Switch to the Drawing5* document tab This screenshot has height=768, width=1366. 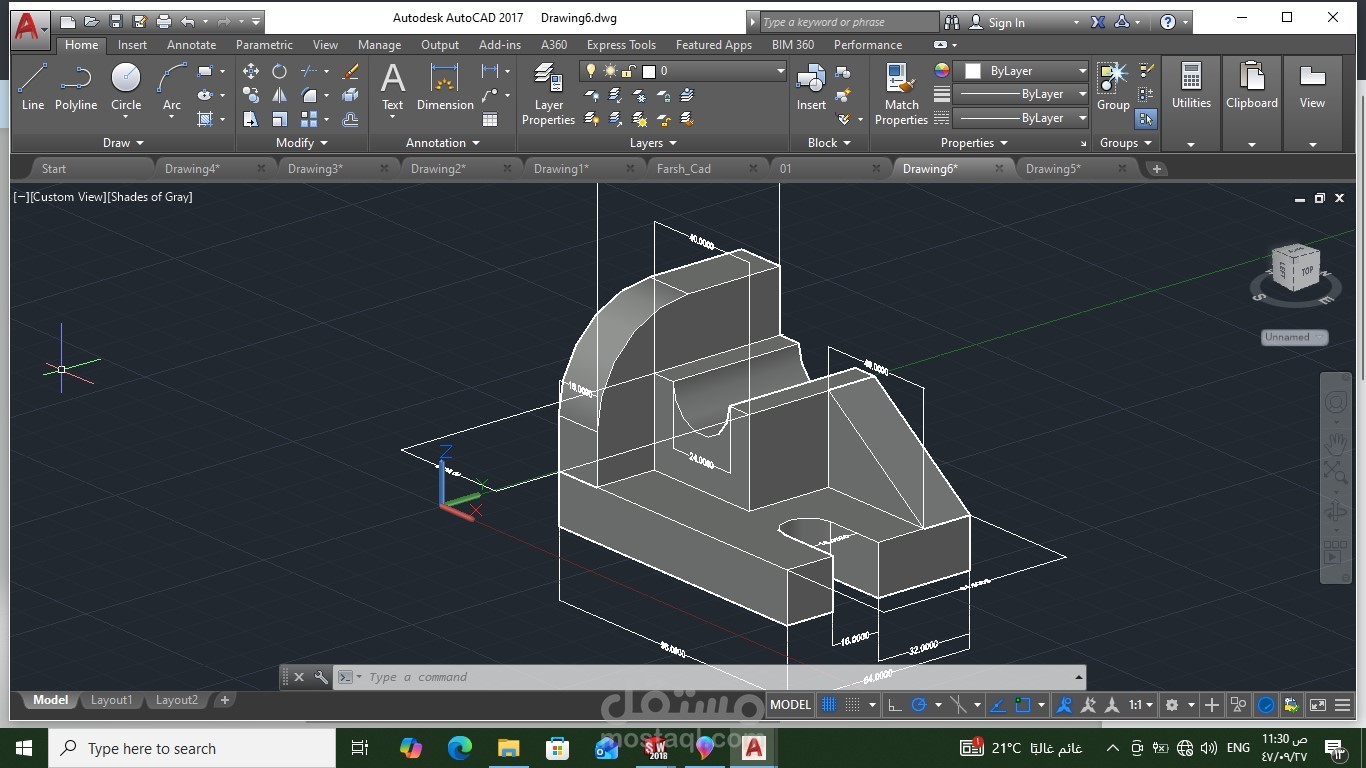pyautogui.click(x=1053, y=169)
